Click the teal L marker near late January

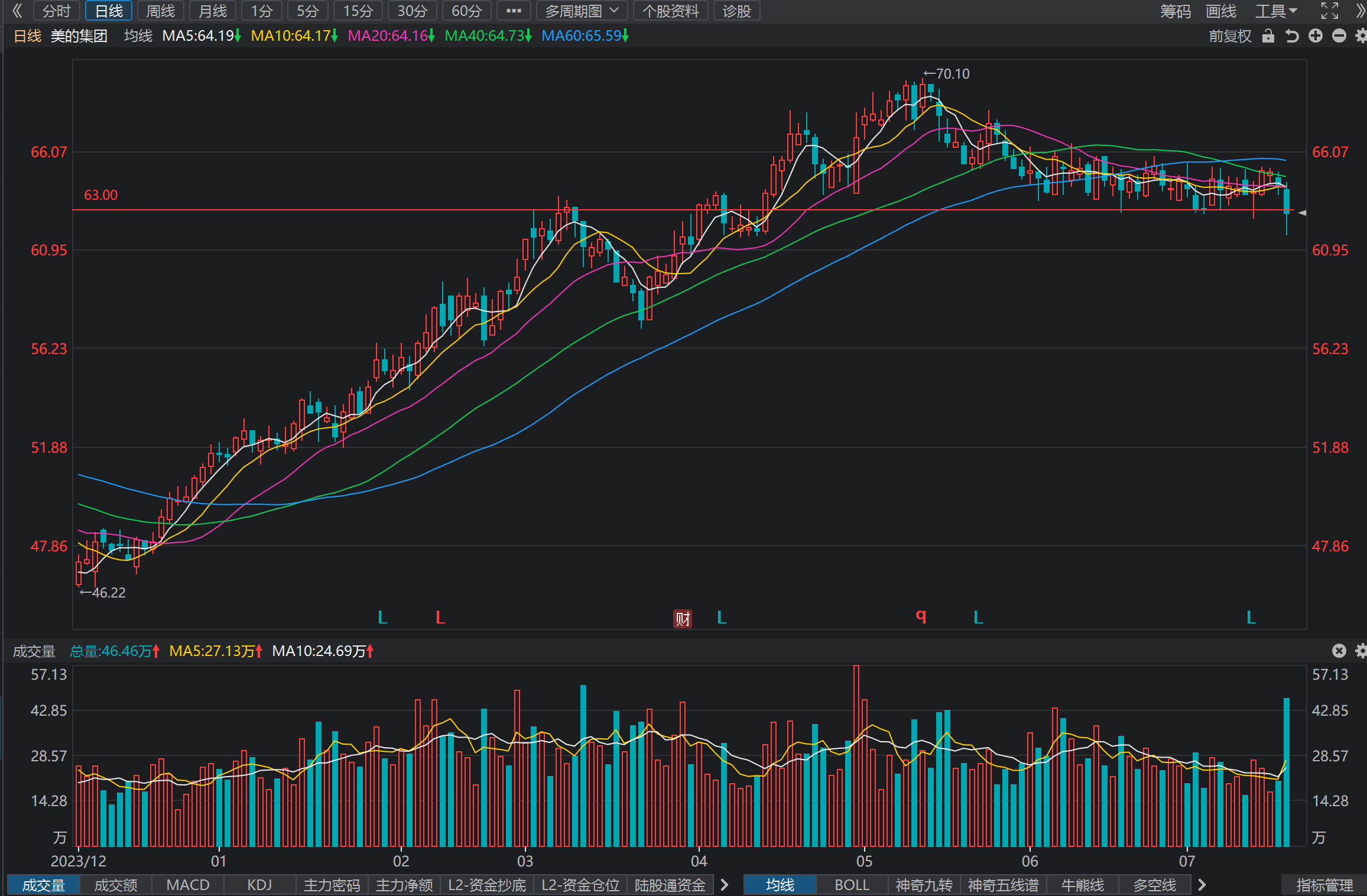(382, 618)
